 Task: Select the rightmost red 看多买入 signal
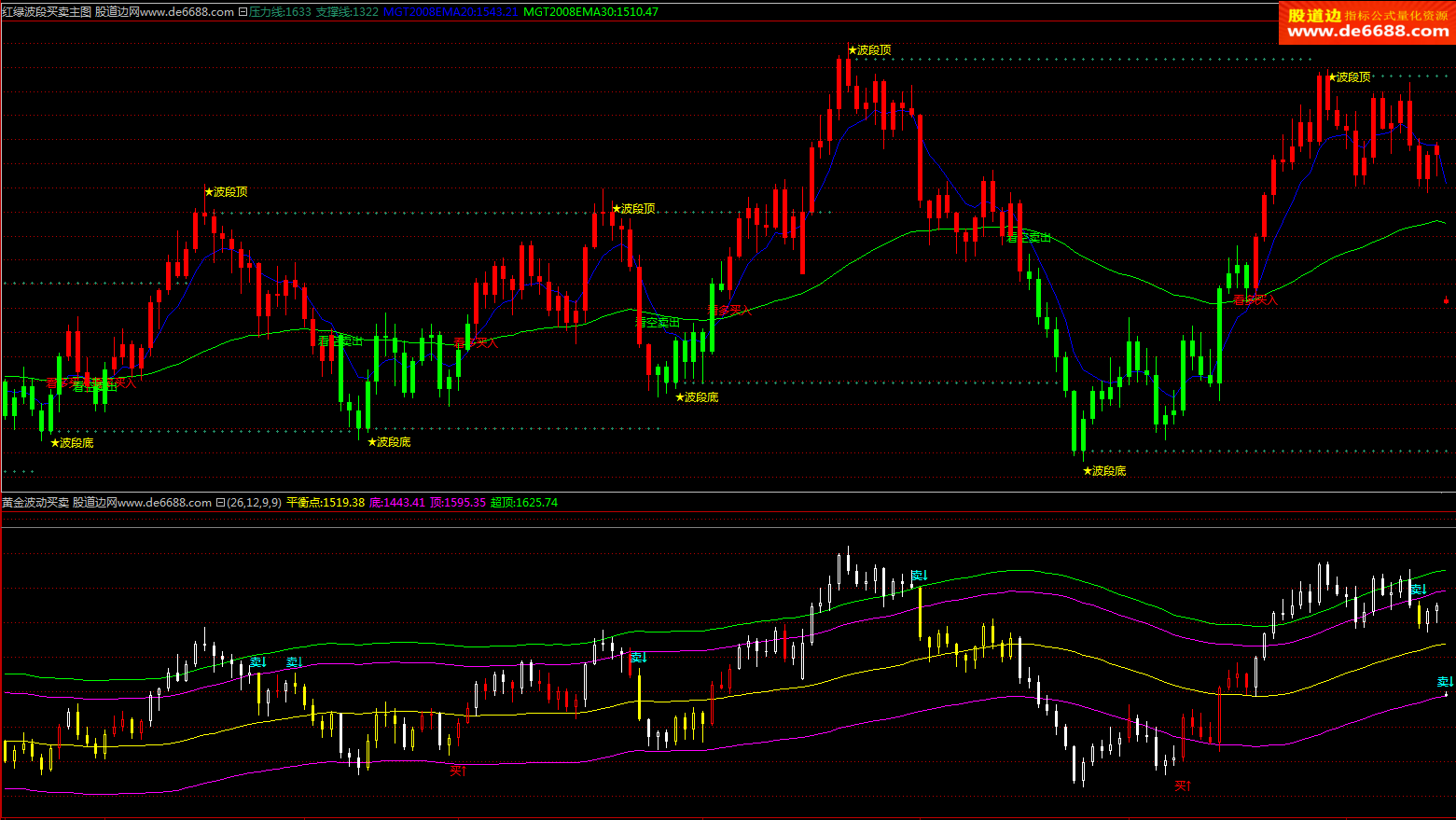(1255, 299)
